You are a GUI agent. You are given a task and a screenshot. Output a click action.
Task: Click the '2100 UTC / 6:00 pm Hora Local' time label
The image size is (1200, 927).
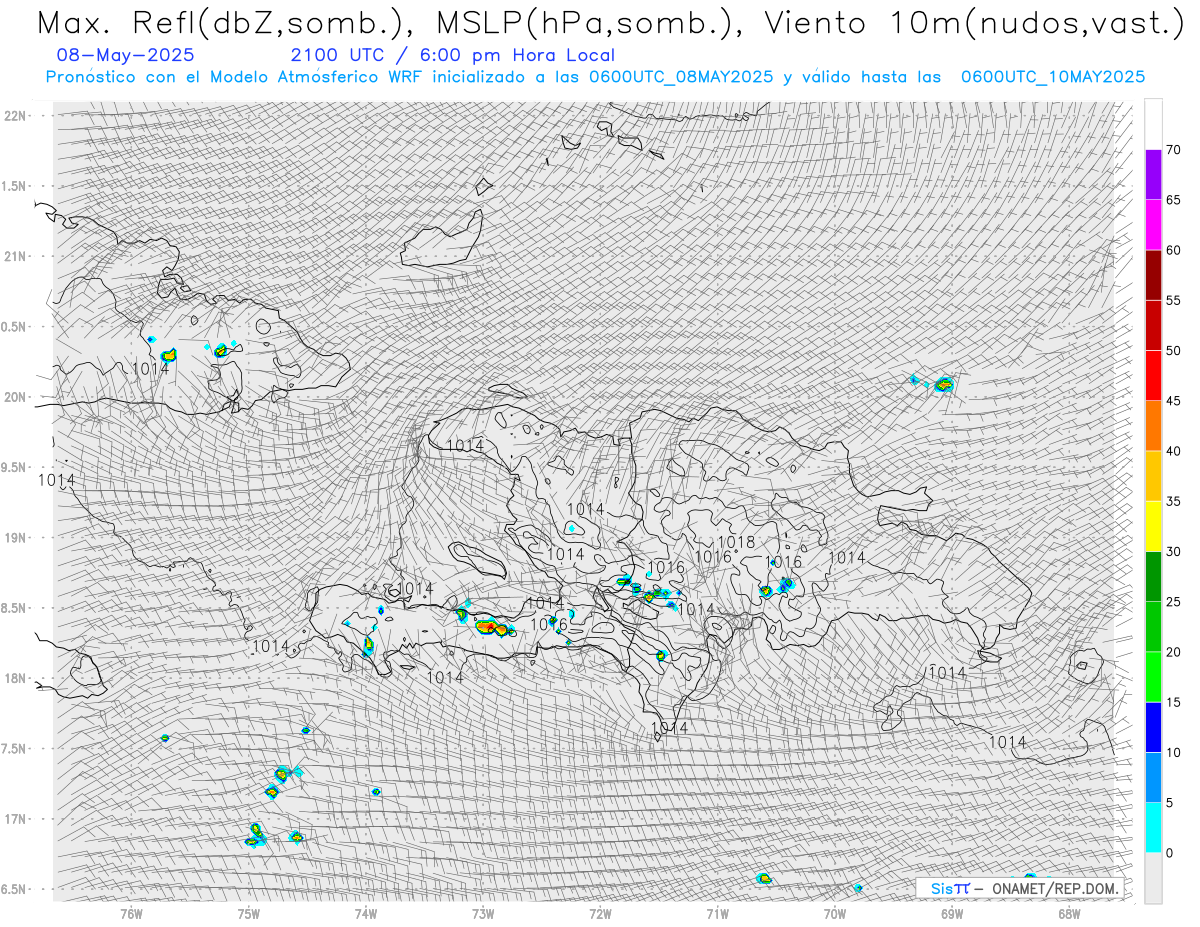click(x=452, y=55)
